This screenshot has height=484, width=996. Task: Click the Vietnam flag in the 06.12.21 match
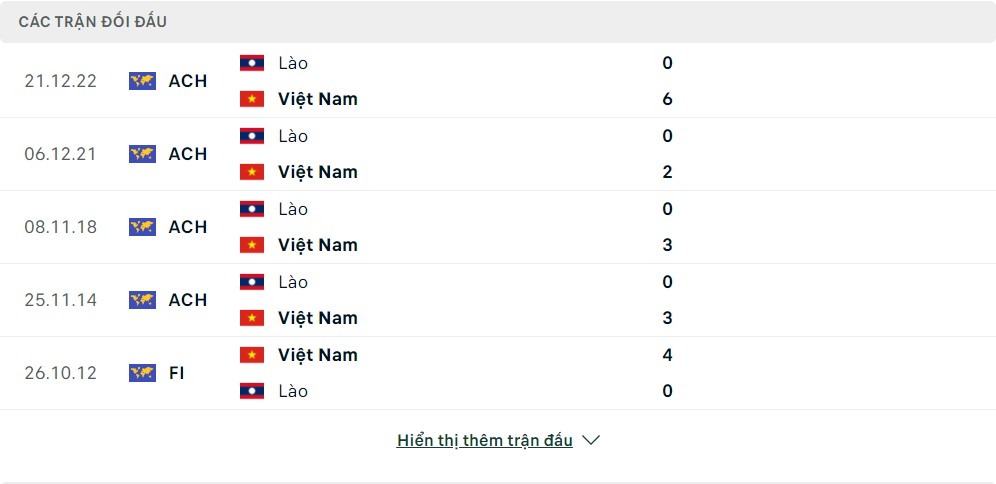(x=252, y=172)
